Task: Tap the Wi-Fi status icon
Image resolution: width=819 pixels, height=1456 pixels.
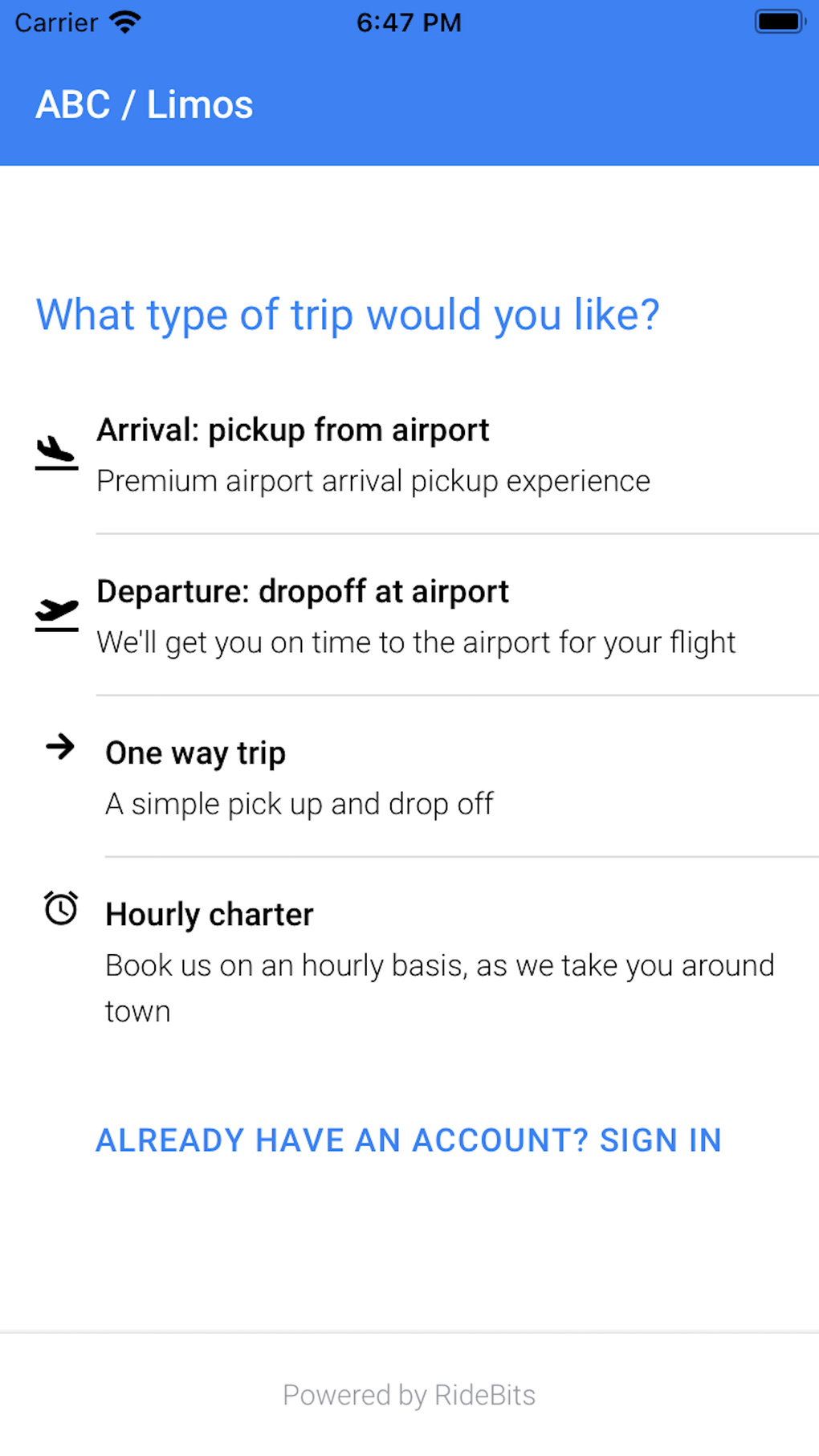Action: [125, 22]
